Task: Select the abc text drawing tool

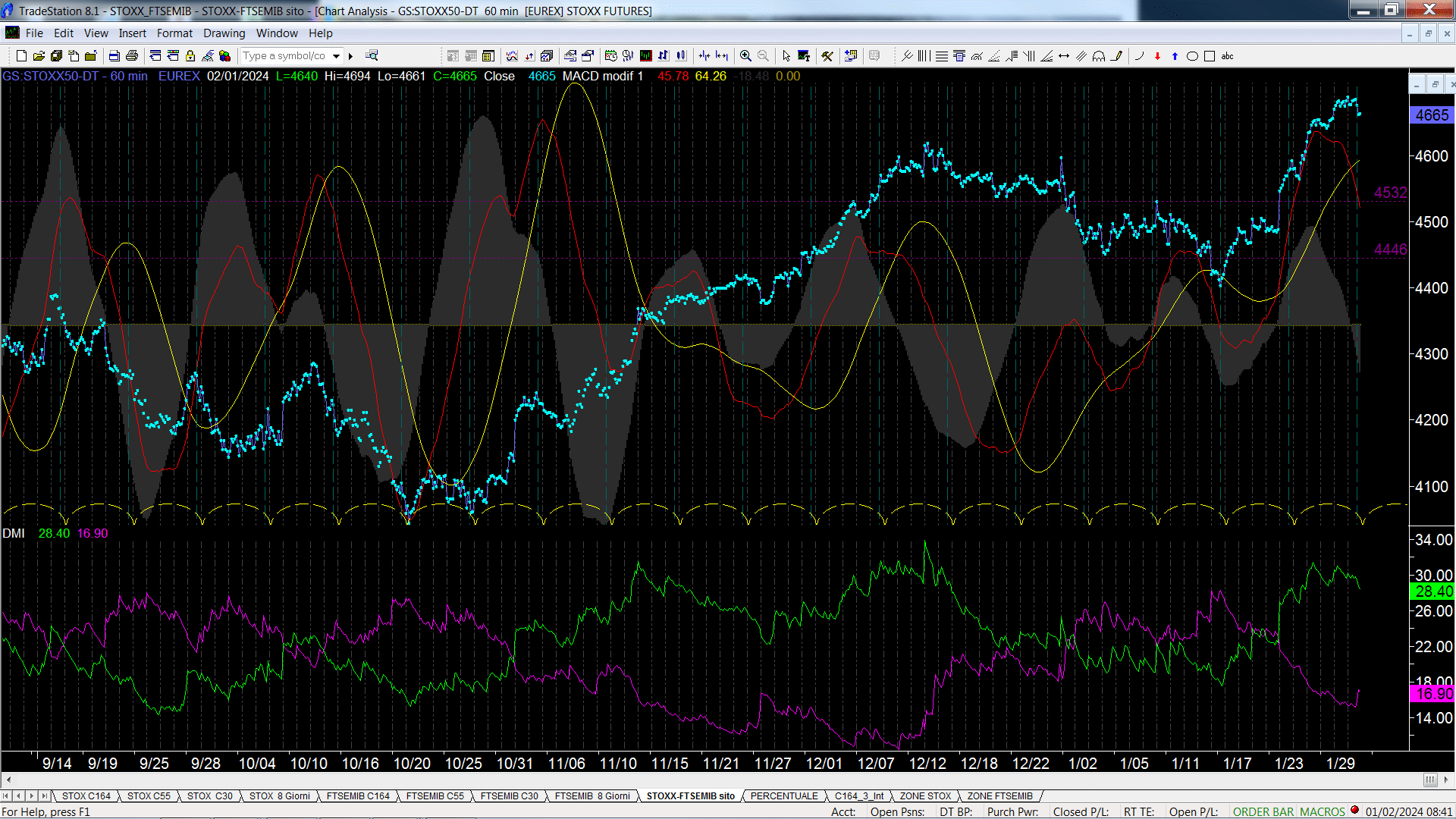Action: point(1227,56)
